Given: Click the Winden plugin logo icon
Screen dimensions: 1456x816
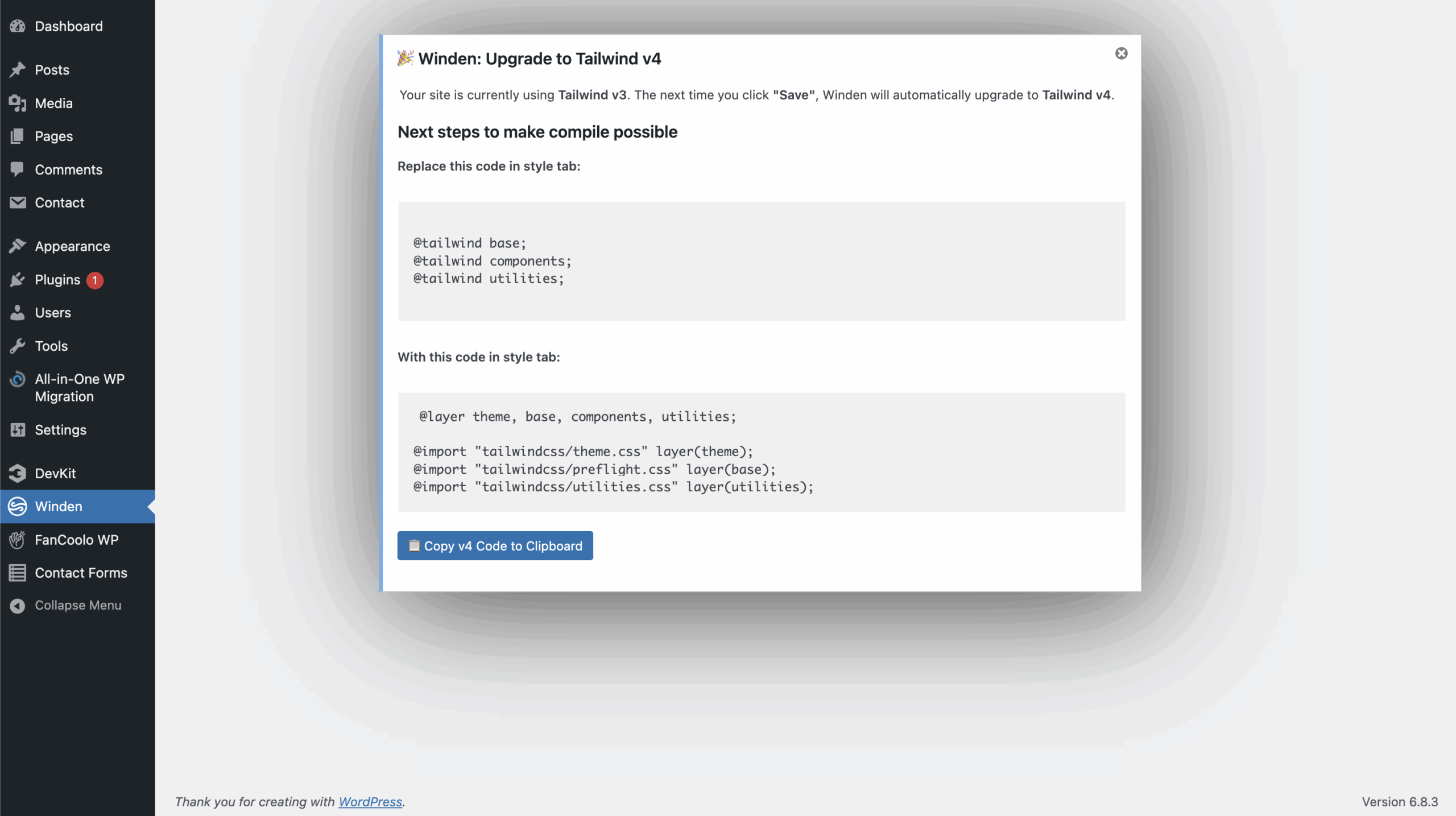Looking at the screenshot, I should 16,506.
